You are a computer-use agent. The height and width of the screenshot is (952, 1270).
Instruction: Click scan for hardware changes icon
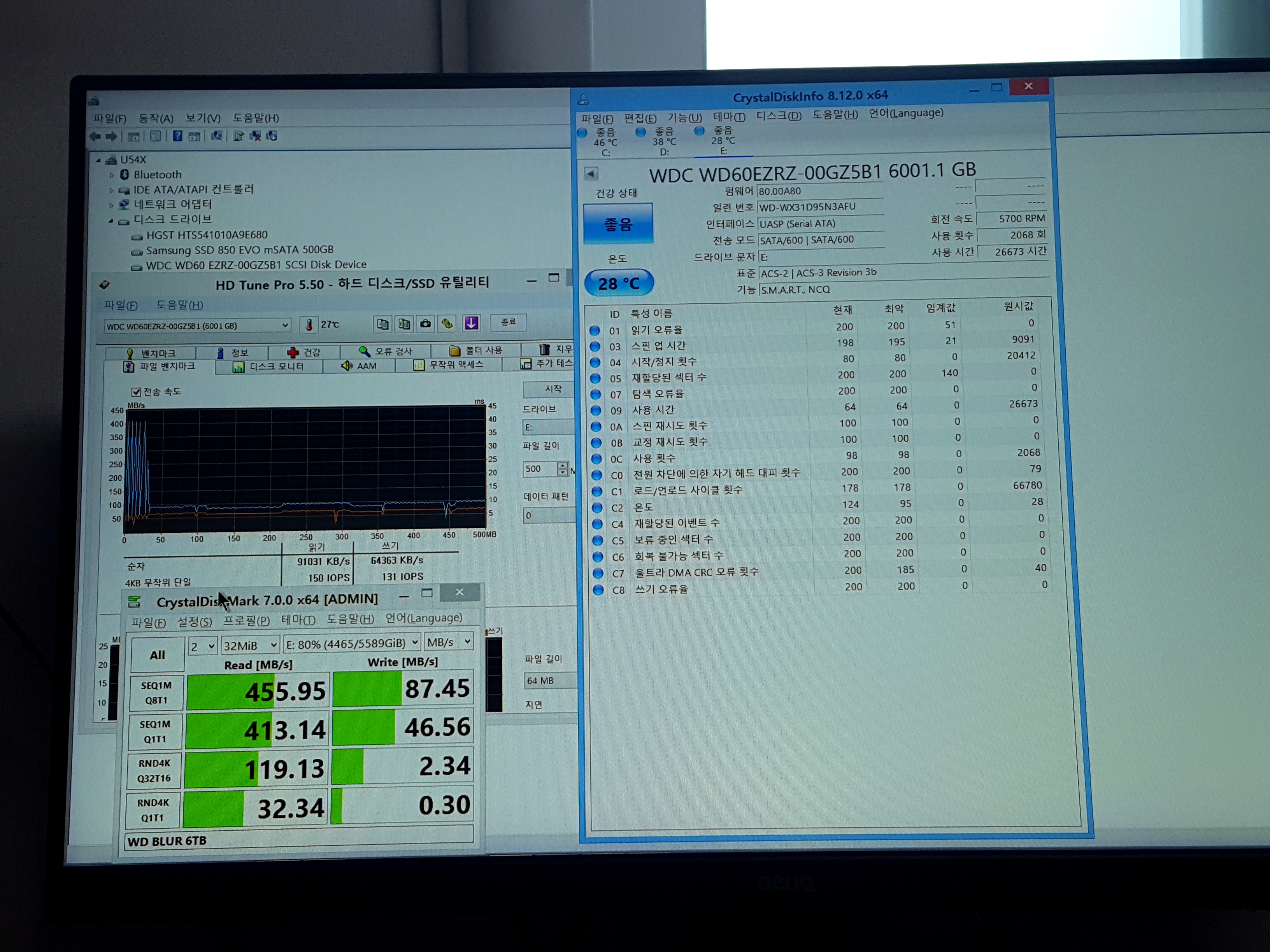coord(217,136)
